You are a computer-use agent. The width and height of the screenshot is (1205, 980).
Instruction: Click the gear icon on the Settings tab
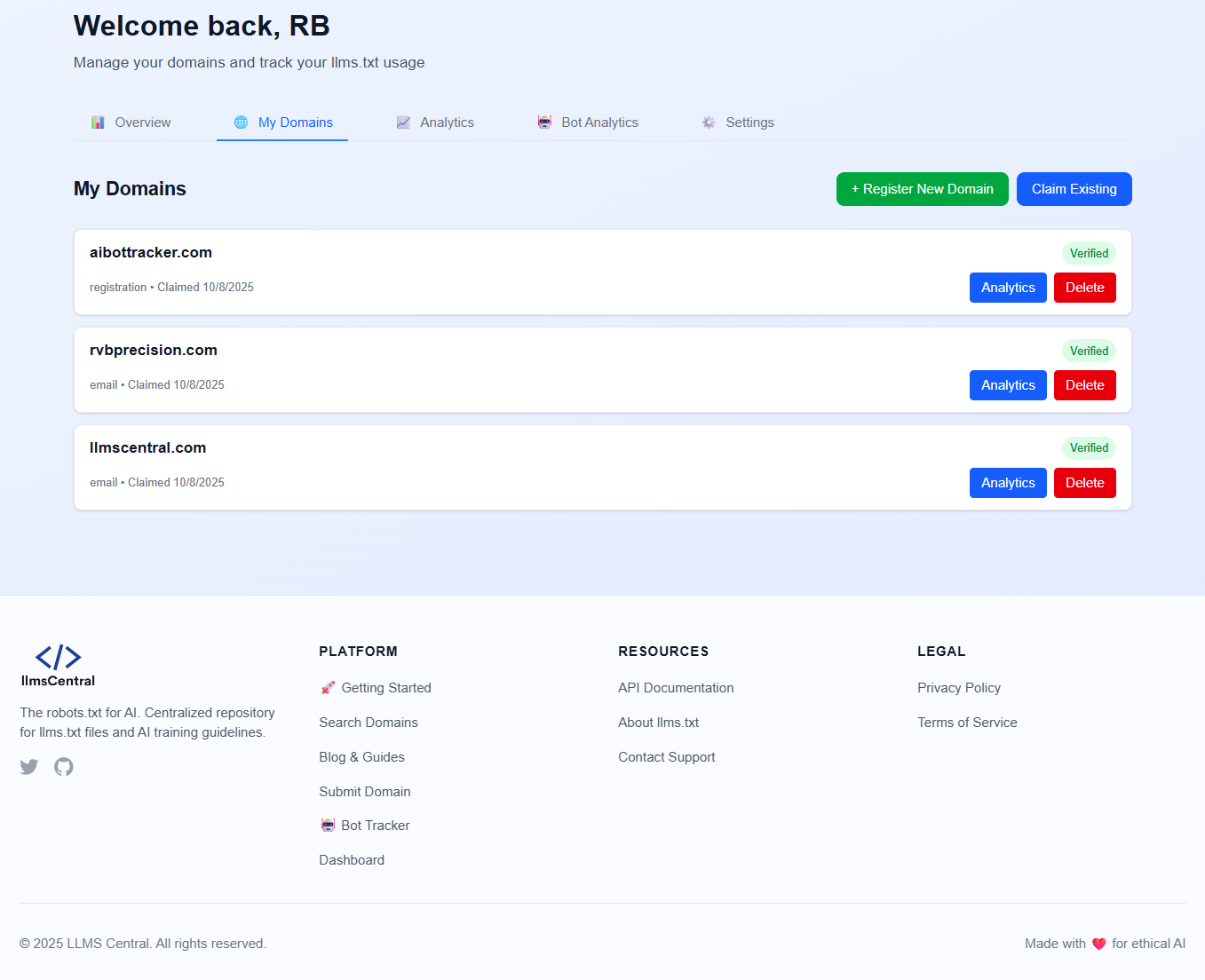pyautogui.click(x=708, y=122)
